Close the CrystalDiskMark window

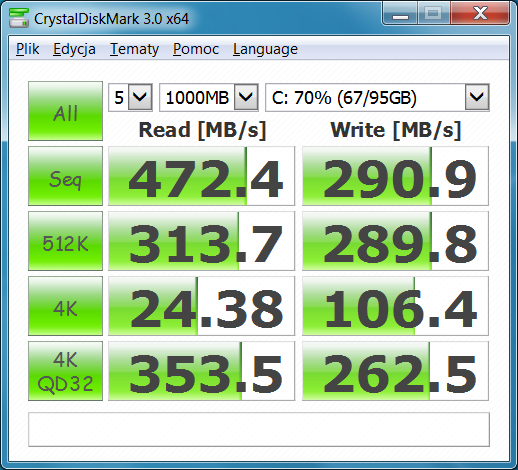pyautogui.click(x=480, y=13)
